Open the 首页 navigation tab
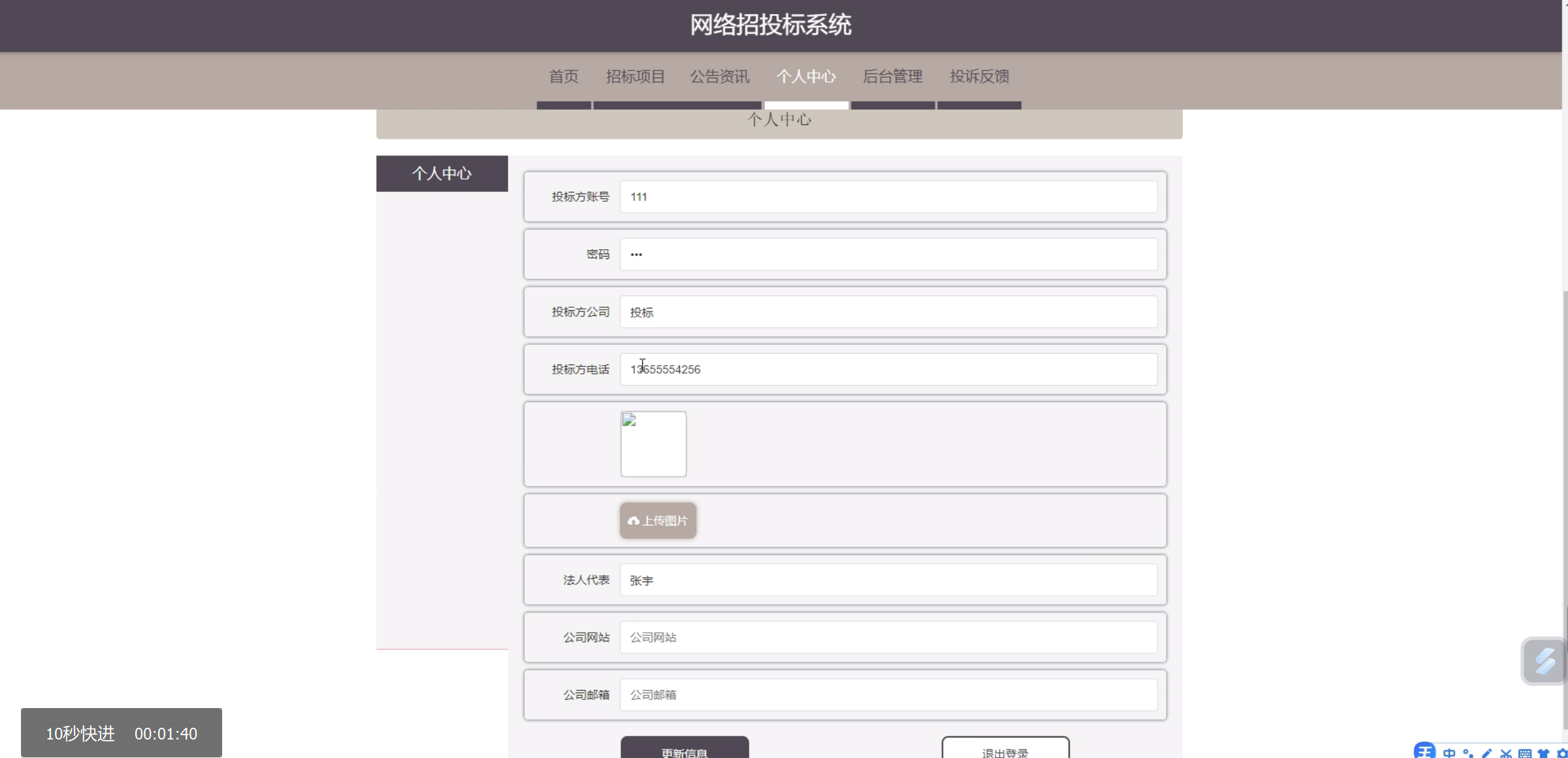 (563, 76)
